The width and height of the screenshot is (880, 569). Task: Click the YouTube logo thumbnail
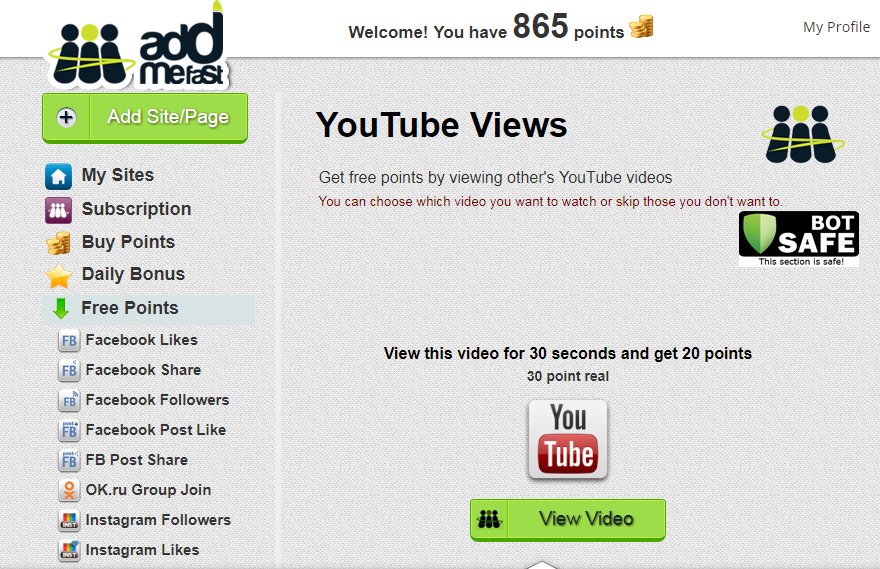tap(568, 439)
